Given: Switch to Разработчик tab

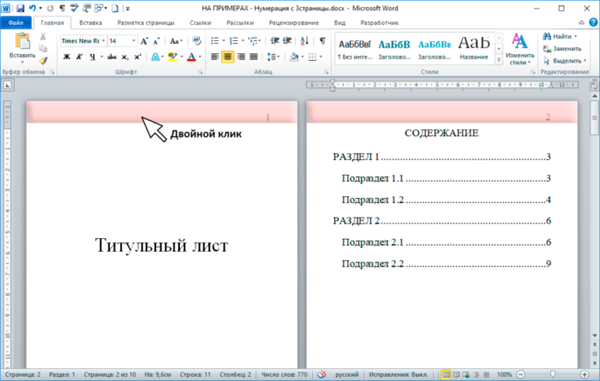Looking at the screenshot, I should [380, 23].
